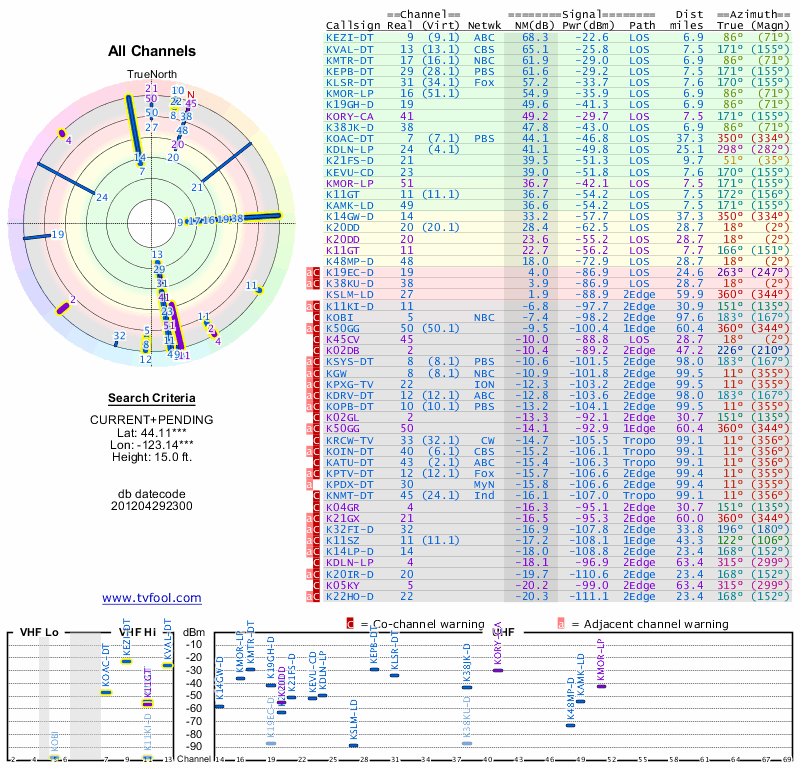Select the KEZI-DT callsign in the table

tap(349, 38)
